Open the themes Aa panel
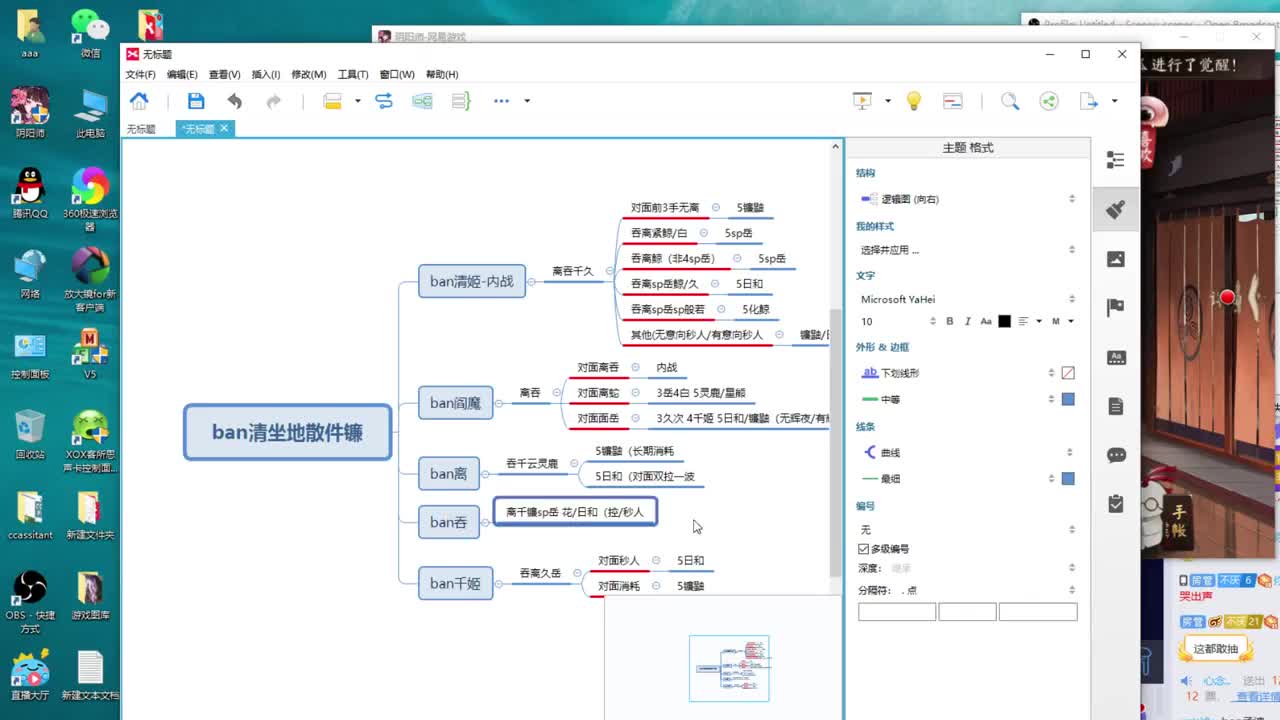1280x720 pixels. pyautogui.click(x=1116, y=357)
